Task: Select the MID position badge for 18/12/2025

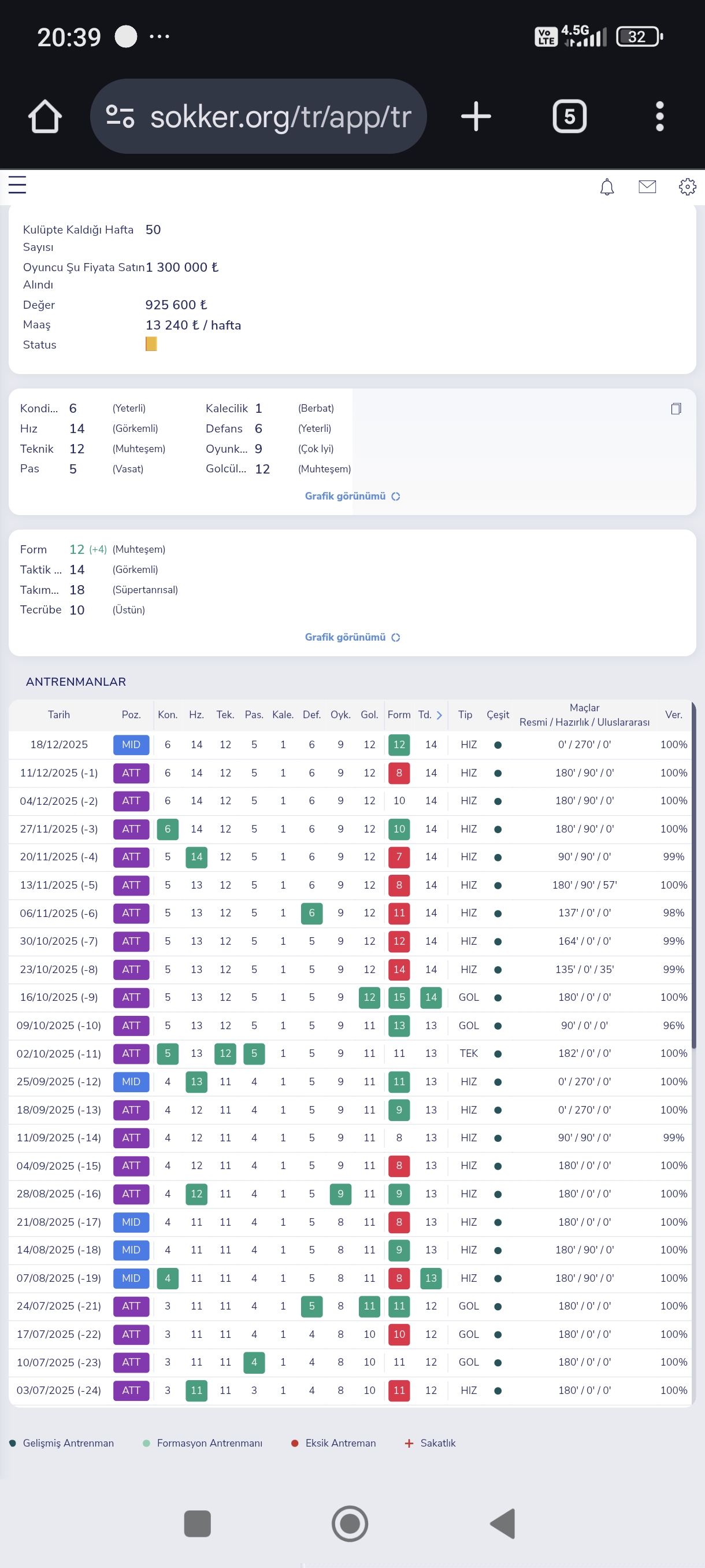Action: point(131,745)
